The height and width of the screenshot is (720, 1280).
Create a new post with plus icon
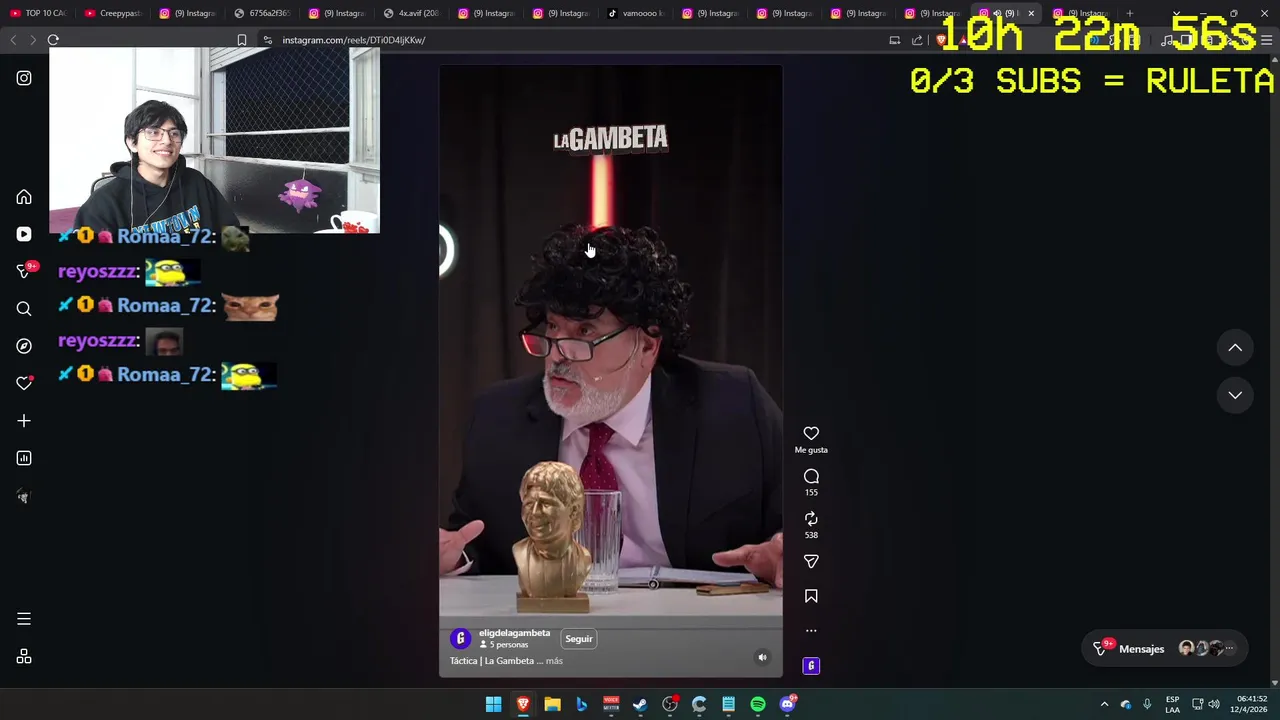[x=24, y=421]
